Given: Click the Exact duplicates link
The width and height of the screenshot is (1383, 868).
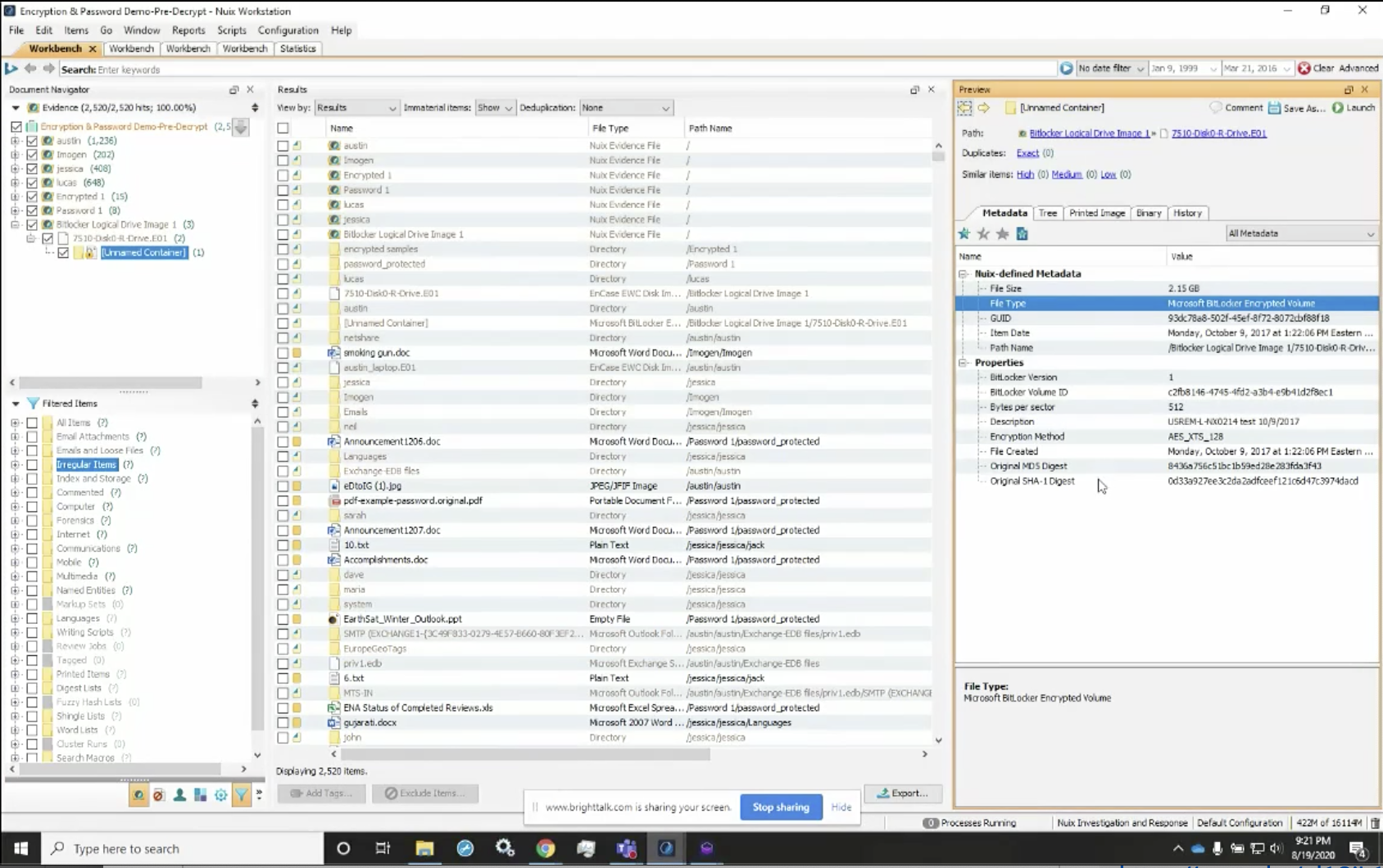Looking at the screenshot, I should pyautogui.click(x=1027, y=153).
